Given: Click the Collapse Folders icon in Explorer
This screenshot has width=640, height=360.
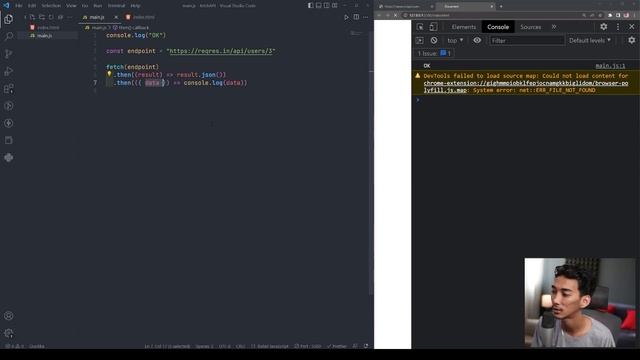Looking at the screenshot, I should click(60, 17).
